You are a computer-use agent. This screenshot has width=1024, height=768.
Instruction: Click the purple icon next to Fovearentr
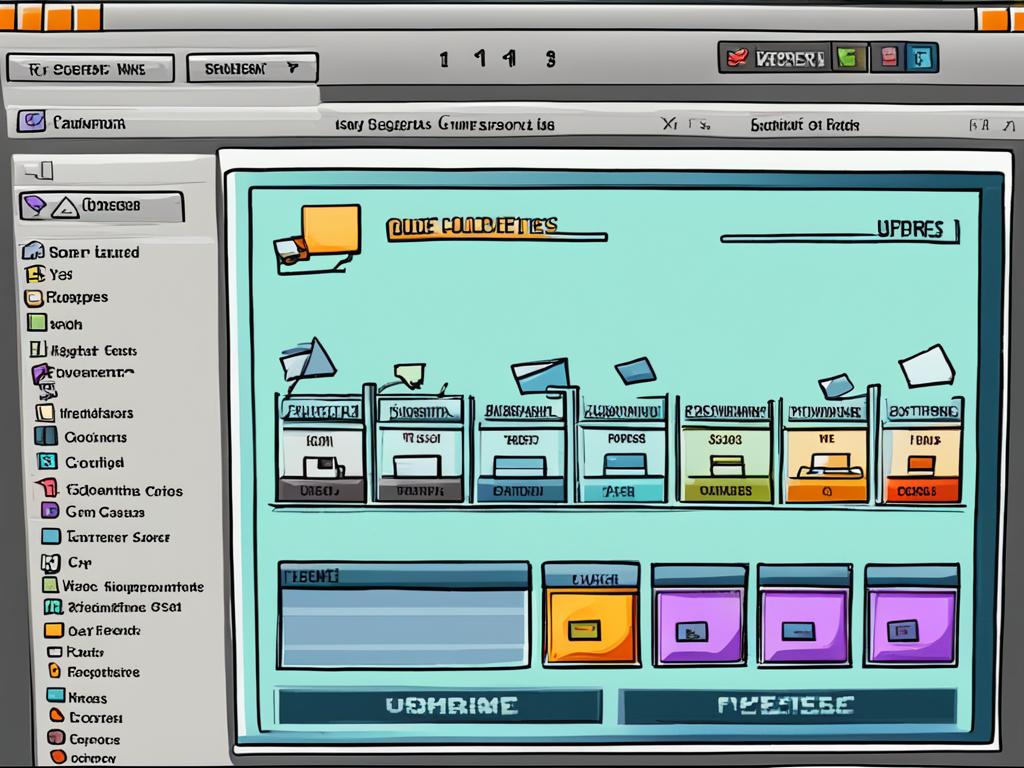[40, 374]
